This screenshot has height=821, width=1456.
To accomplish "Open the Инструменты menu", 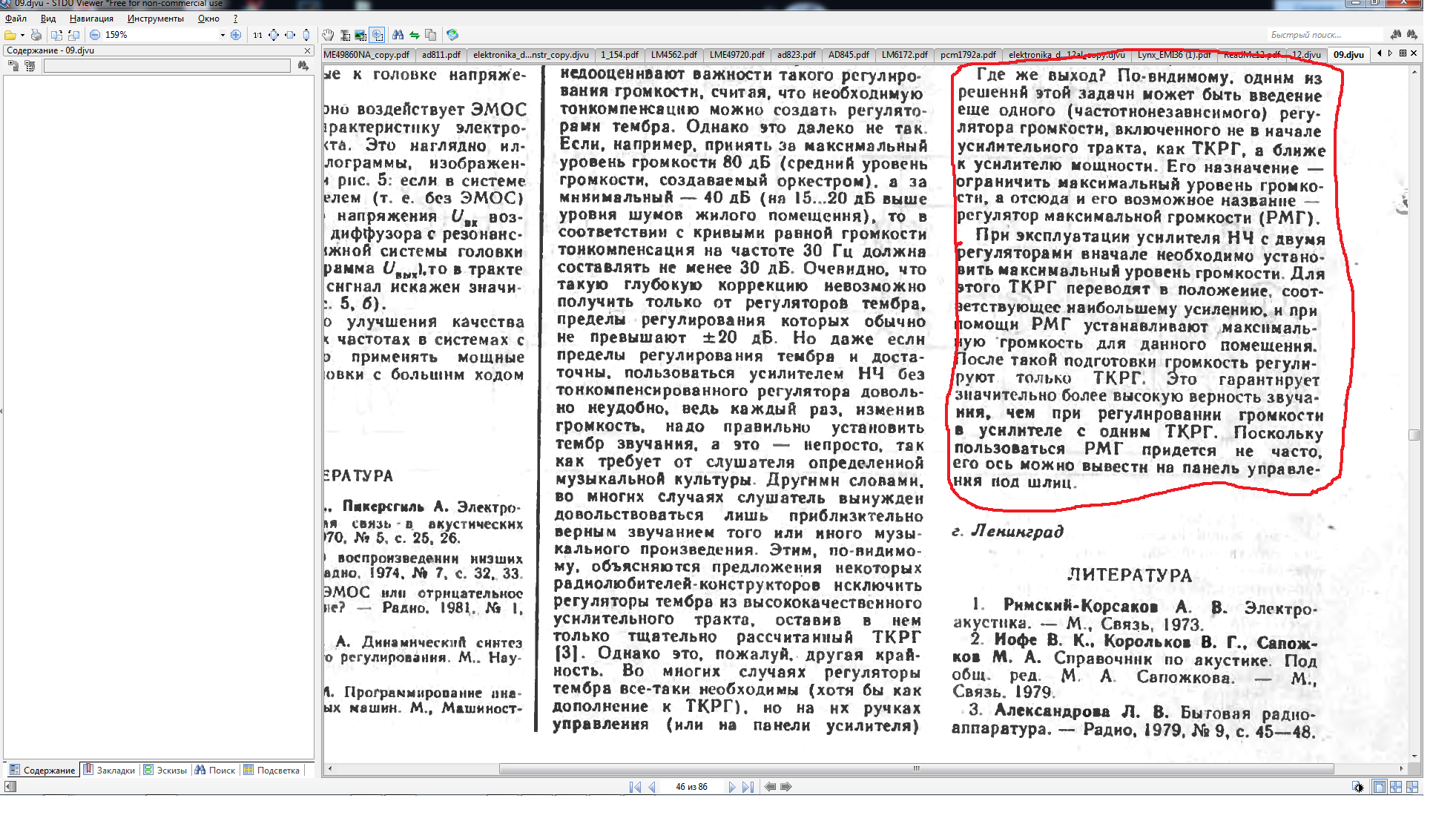I will click(156, 19).
